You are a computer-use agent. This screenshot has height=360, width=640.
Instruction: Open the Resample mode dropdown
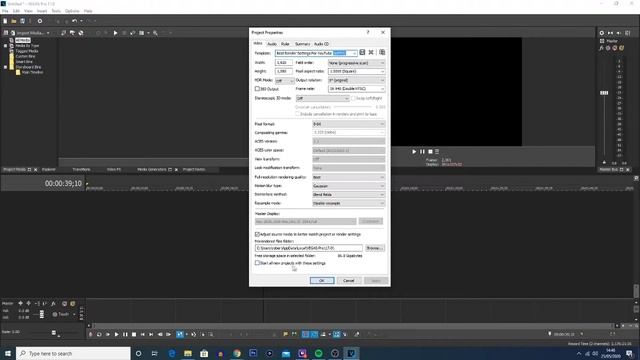coord(349,203)
